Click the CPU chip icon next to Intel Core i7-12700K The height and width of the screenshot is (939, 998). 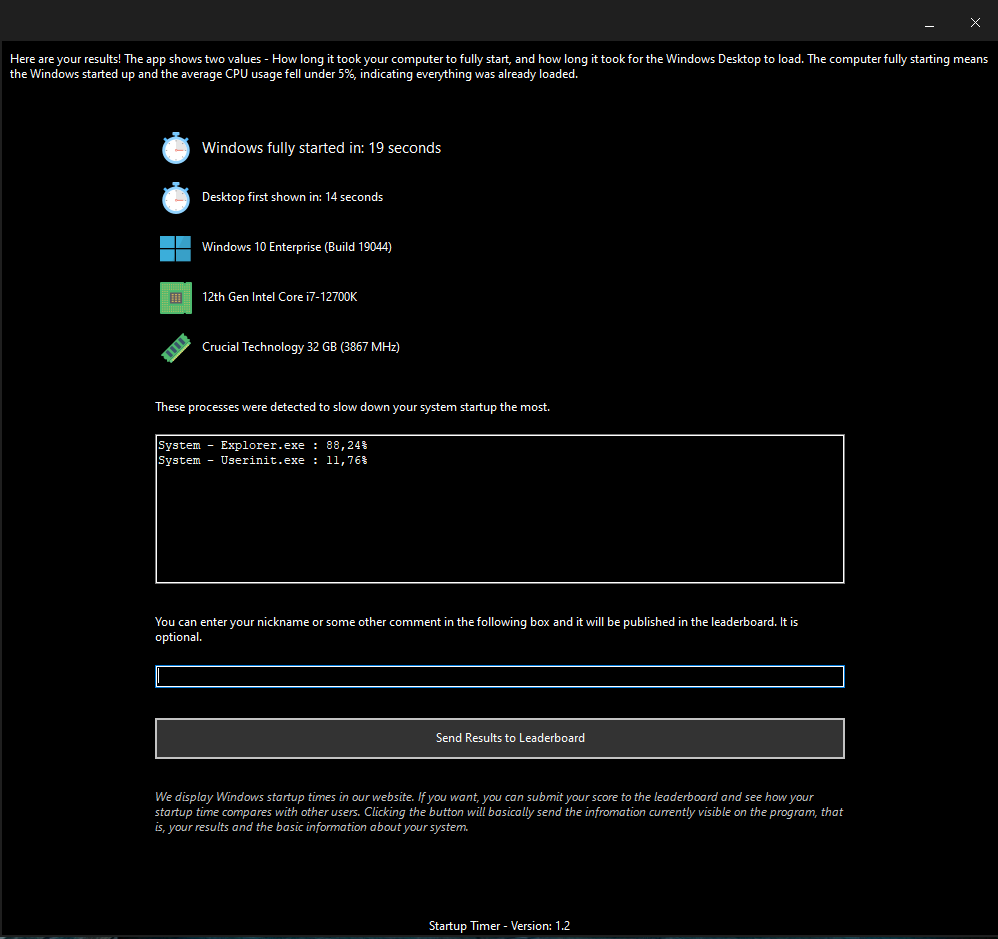tap(176, 298)
